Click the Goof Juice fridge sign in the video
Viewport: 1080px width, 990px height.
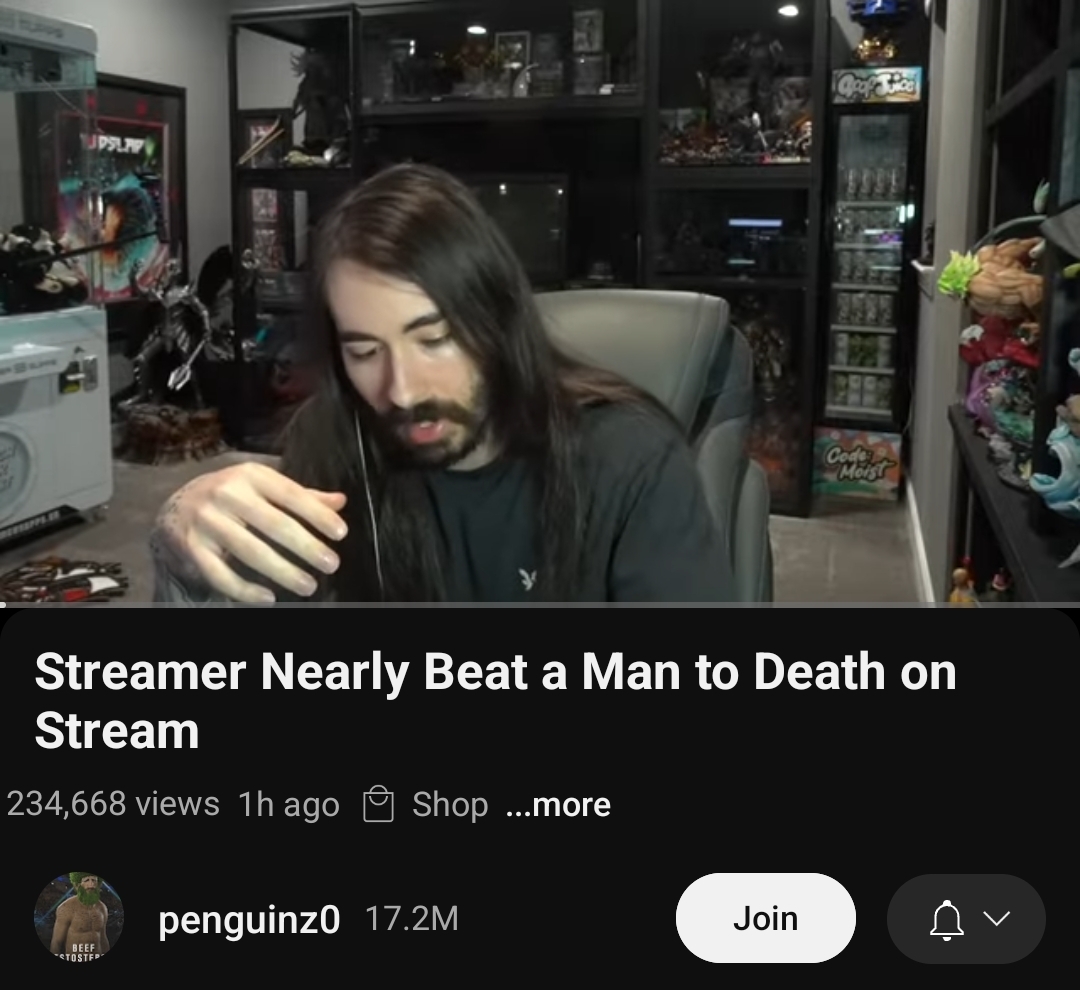[x=876, y=85]
